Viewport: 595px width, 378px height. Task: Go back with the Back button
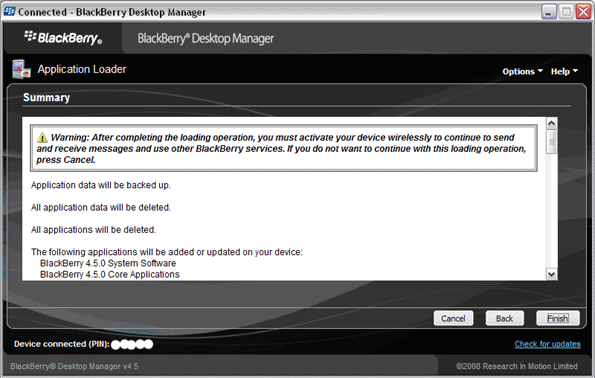point(504,318)
